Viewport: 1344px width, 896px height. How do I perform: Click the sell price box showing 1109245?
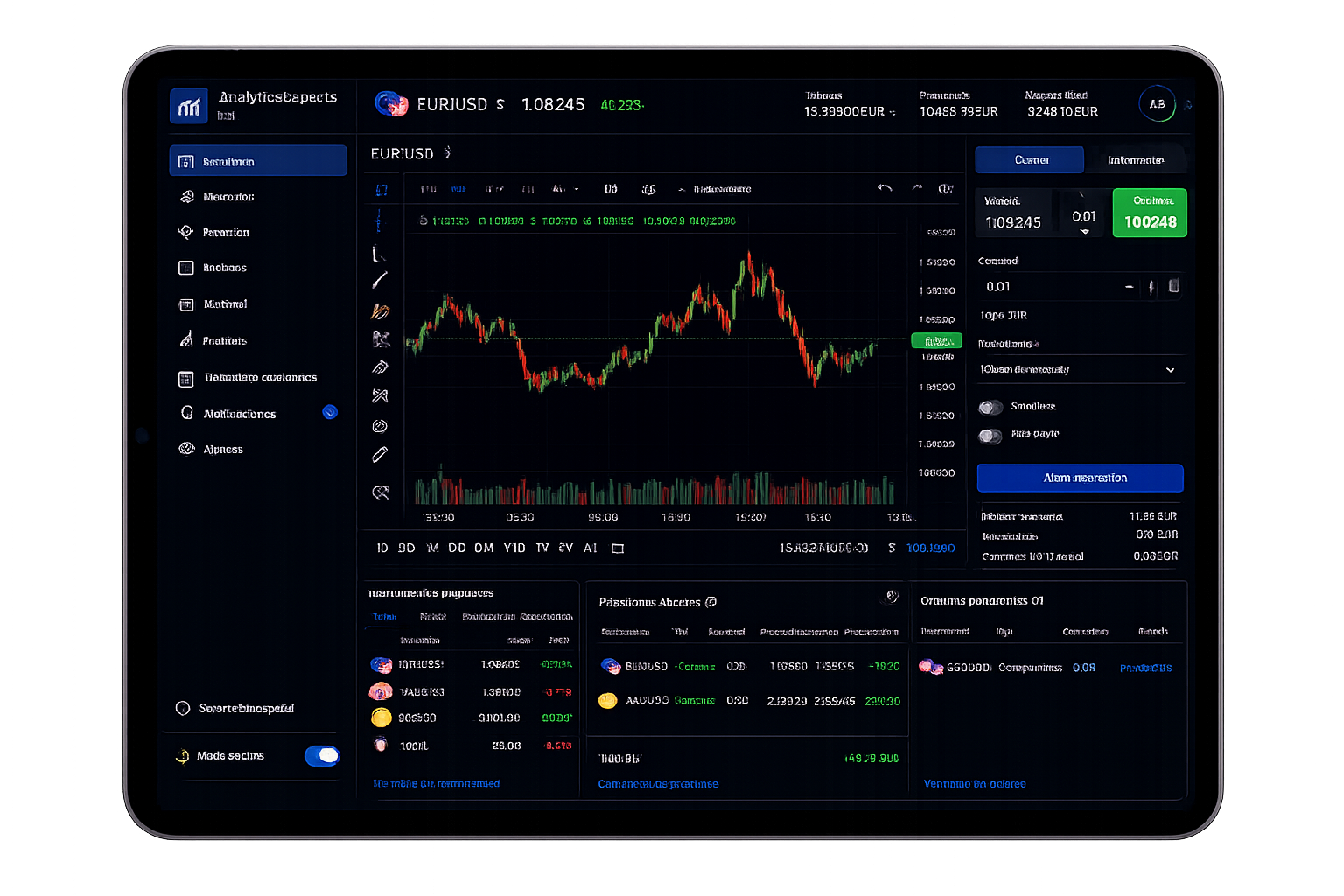1013,213
